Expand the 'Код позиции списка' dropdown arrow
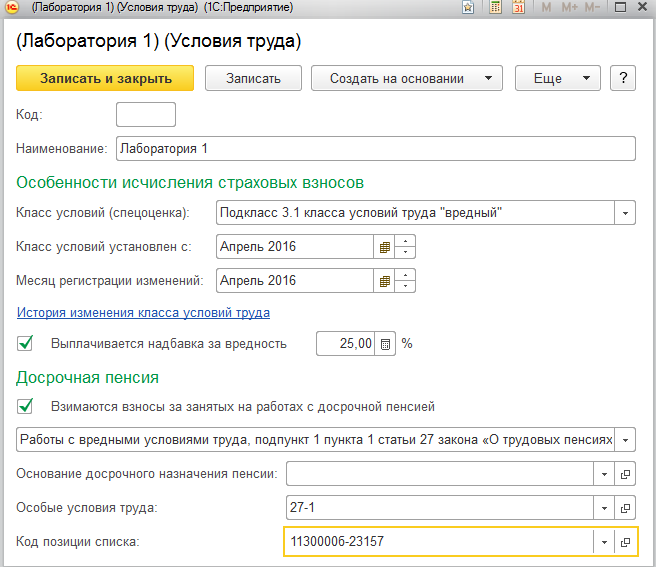 click(602, 541)
